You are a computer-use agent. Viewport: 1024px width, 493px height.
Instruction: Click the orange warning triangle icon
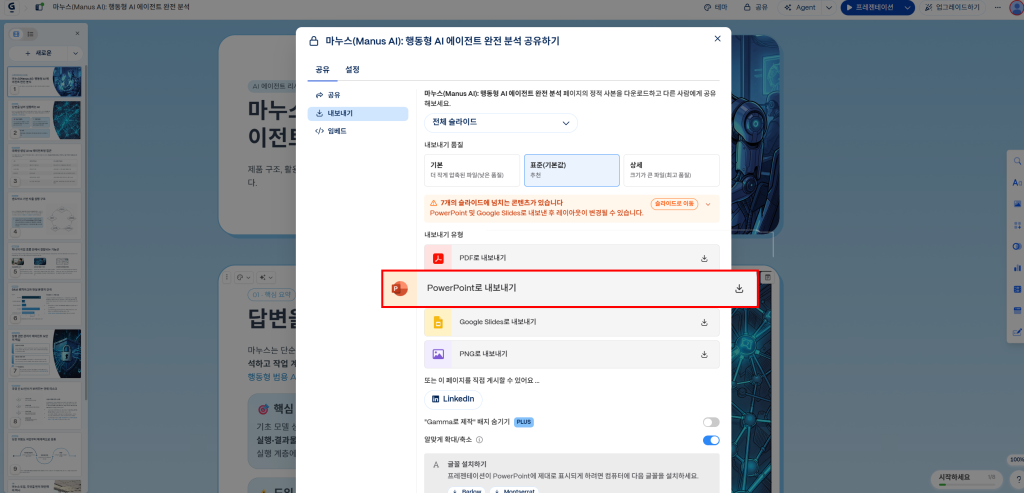coord(434,203)
